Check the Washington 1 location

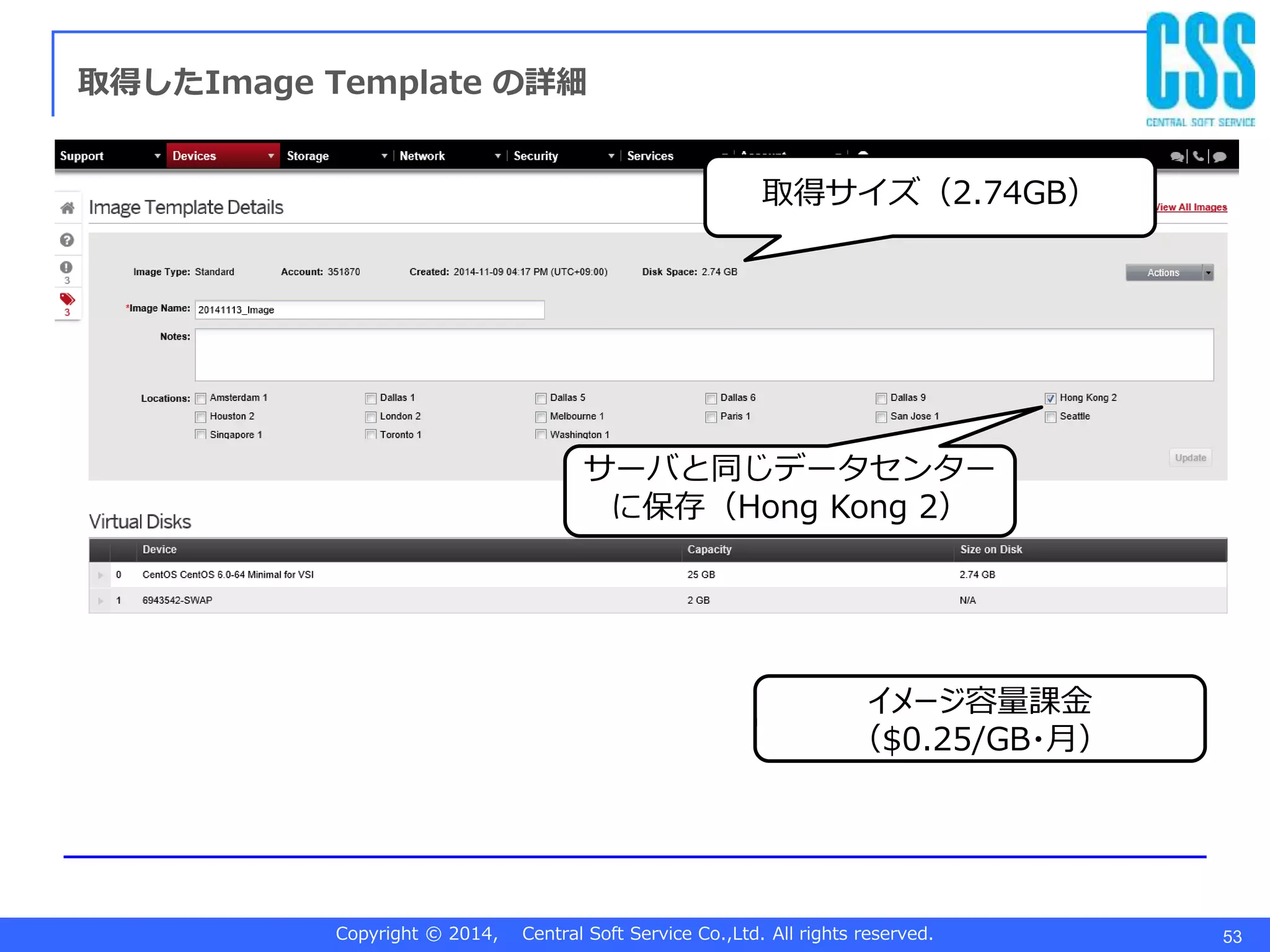click(541, 434)
